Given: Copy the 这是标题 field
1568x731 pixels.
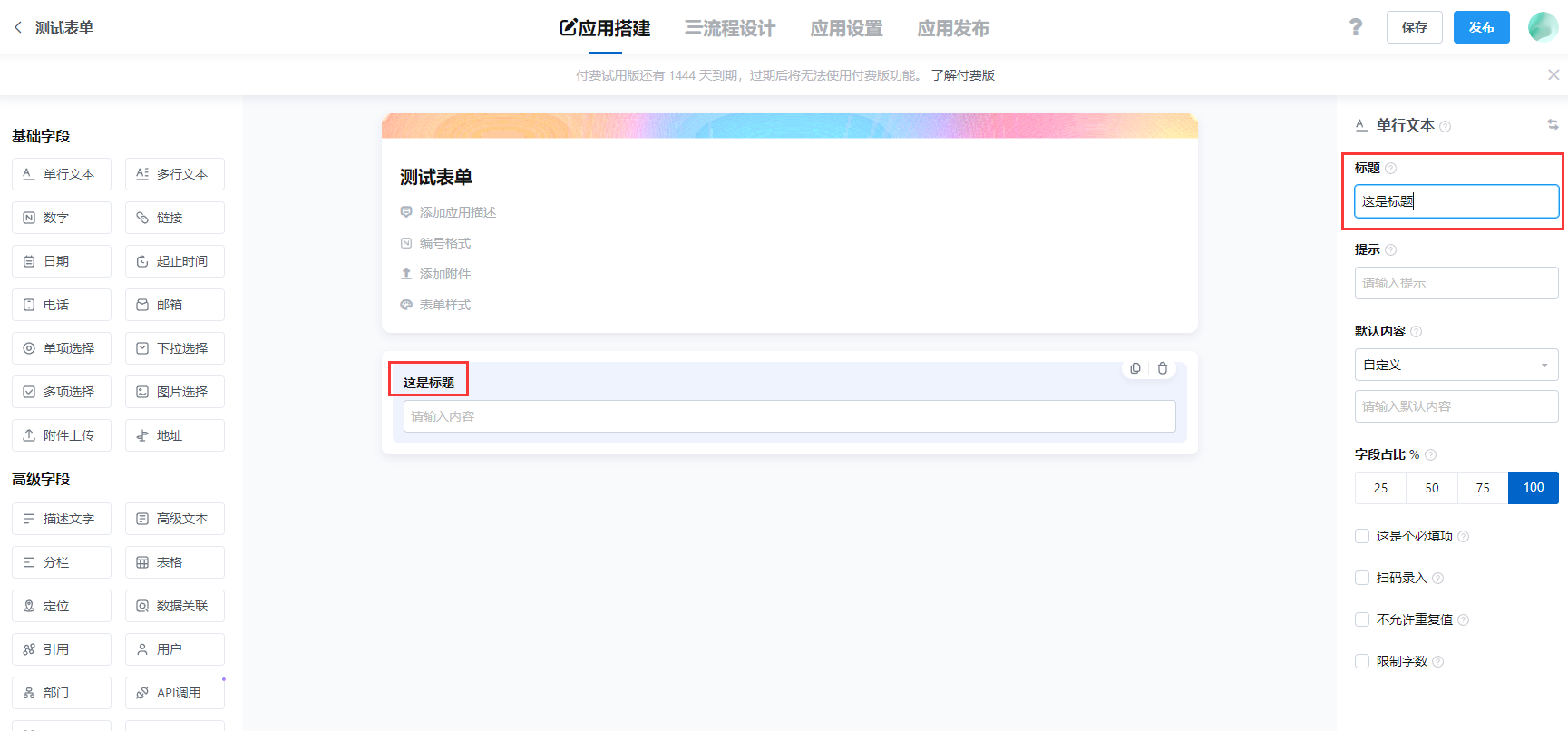Looking at the screenshot, I should [1135, 368].
